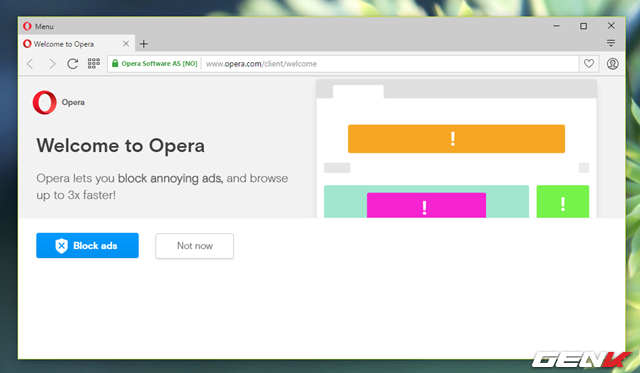Add page to bookmarks with heart icon
Image resolution: width=640 pixels, height=373 pixels.
[589, 63]
